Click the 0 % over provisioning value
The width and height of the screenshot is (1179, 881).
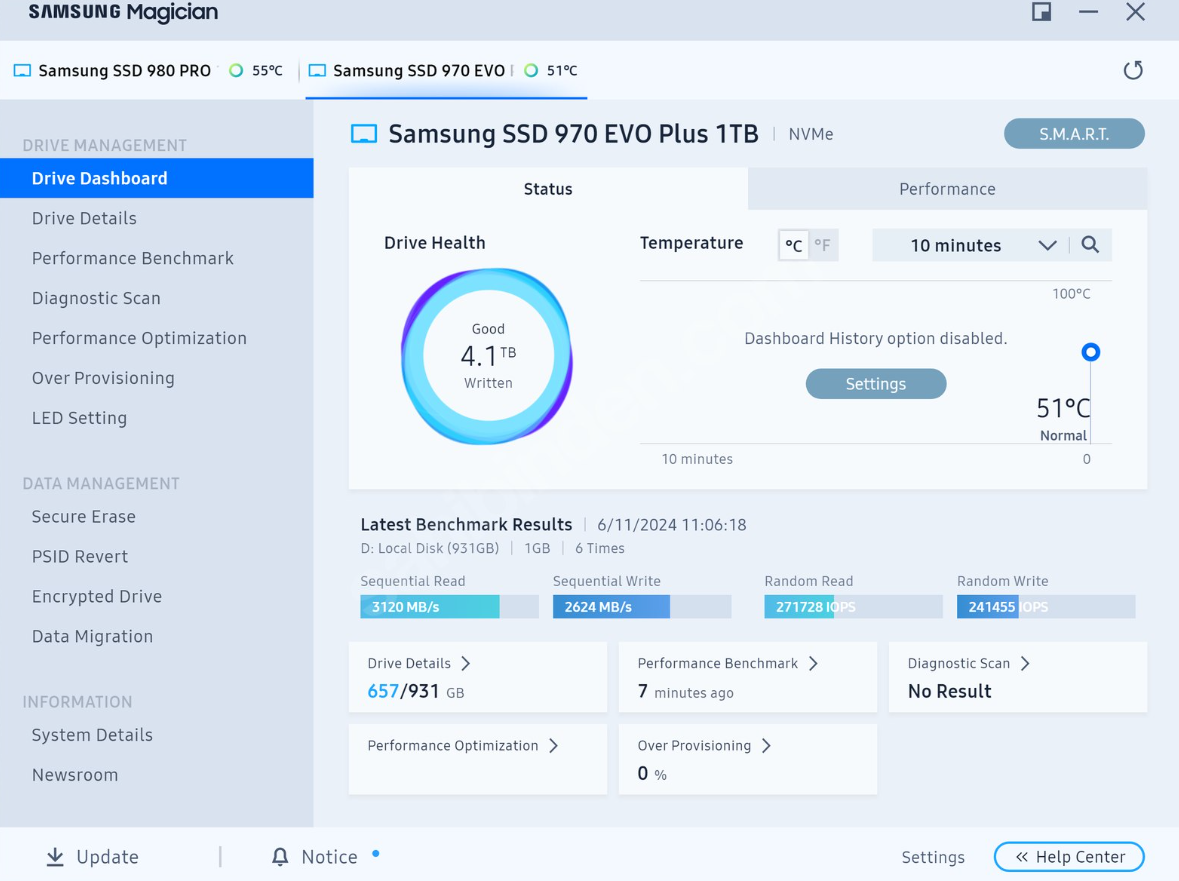[652, 774]
